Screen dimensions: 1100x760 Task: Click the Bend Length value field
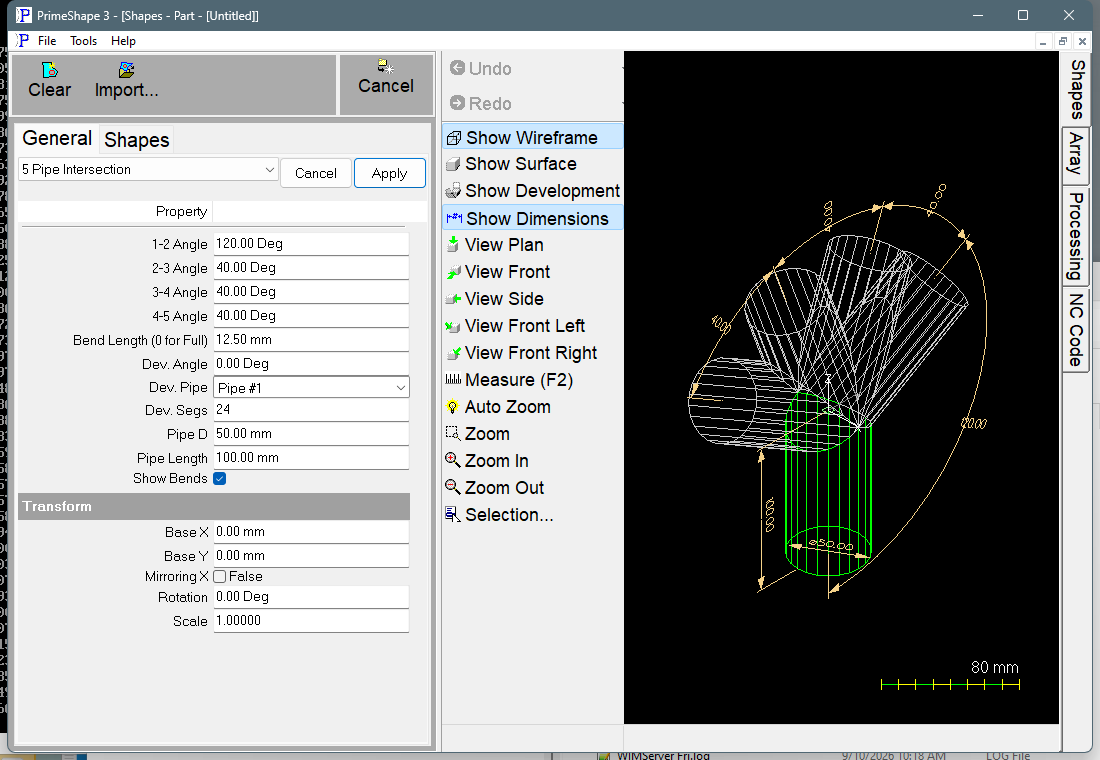(311, 340)
